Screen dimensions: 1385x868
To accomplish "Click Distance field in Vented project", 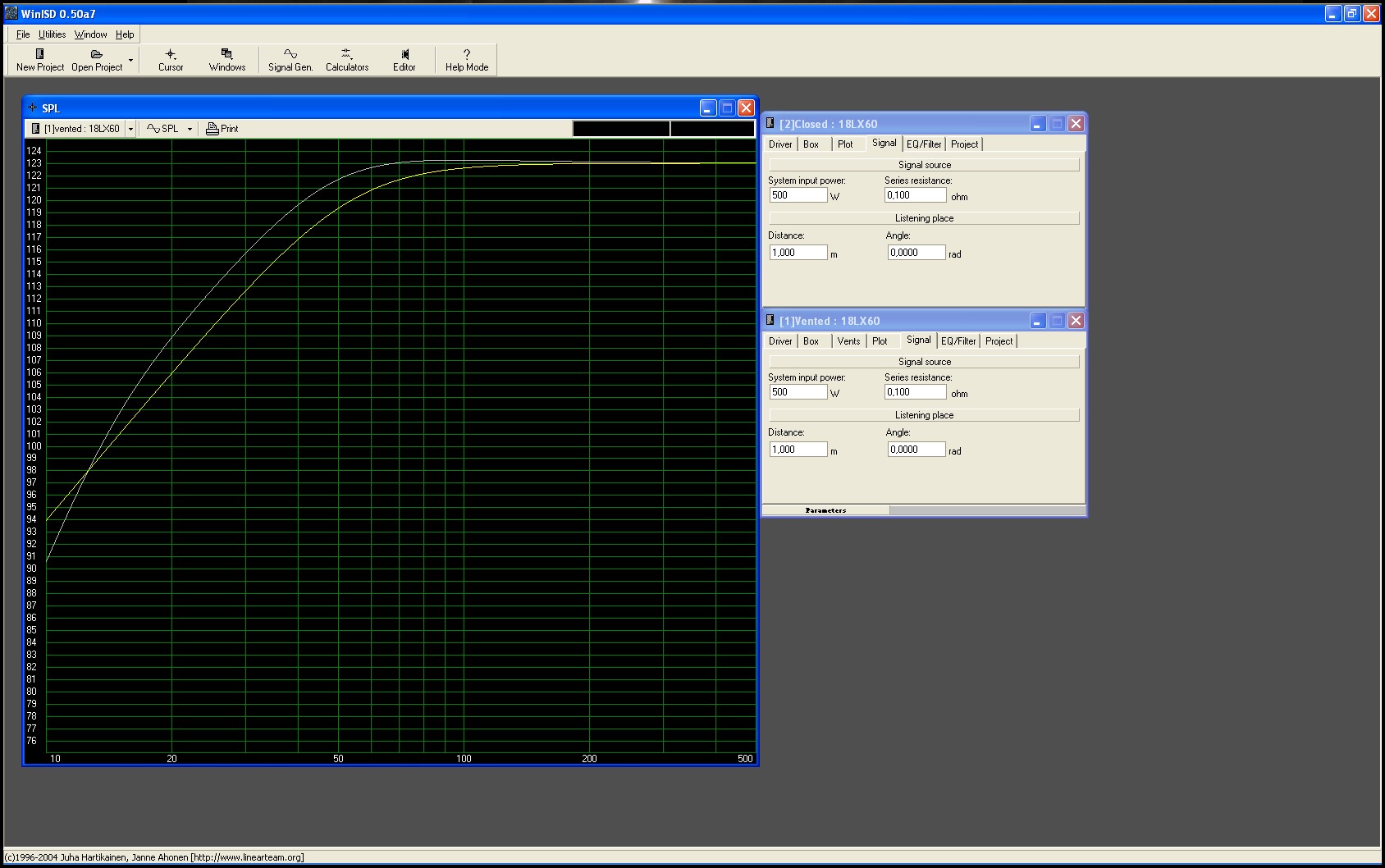I will (x=798, y=450).
